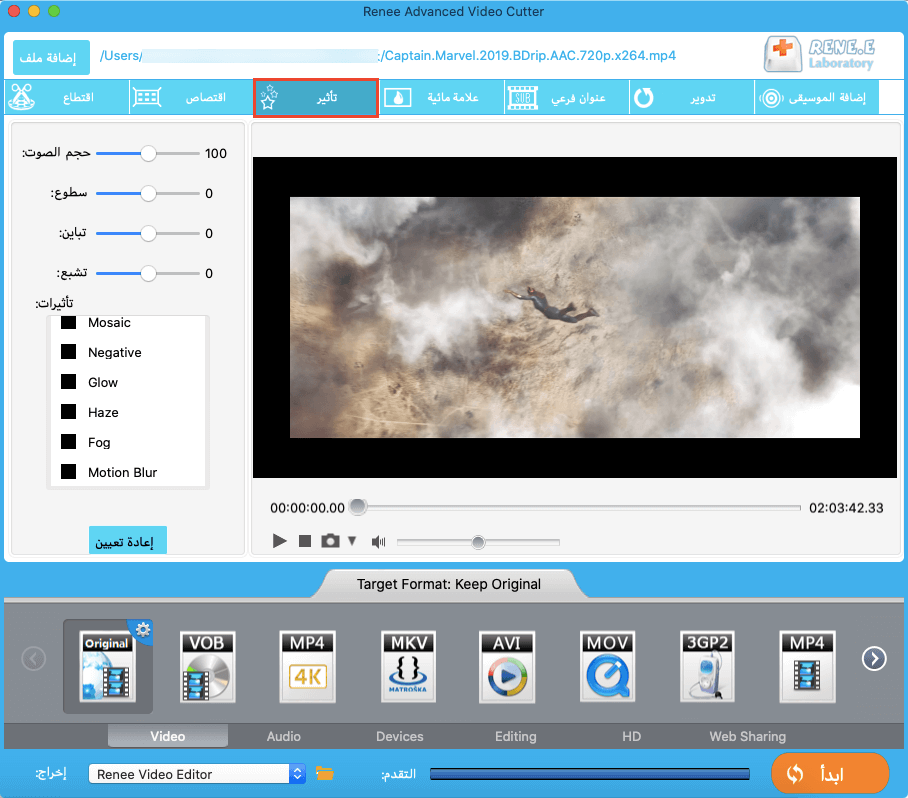
Task: Open the Renee Video Editor output dropdown
Action: 197,774
